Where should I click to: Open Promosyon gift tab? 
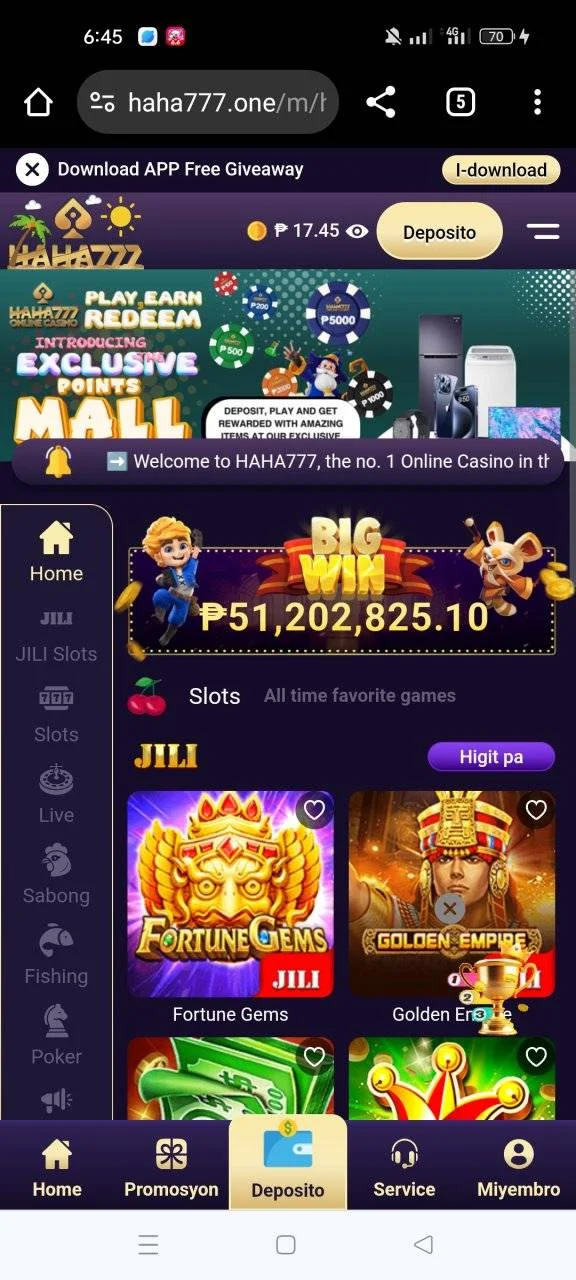(x=171, y=1168)
